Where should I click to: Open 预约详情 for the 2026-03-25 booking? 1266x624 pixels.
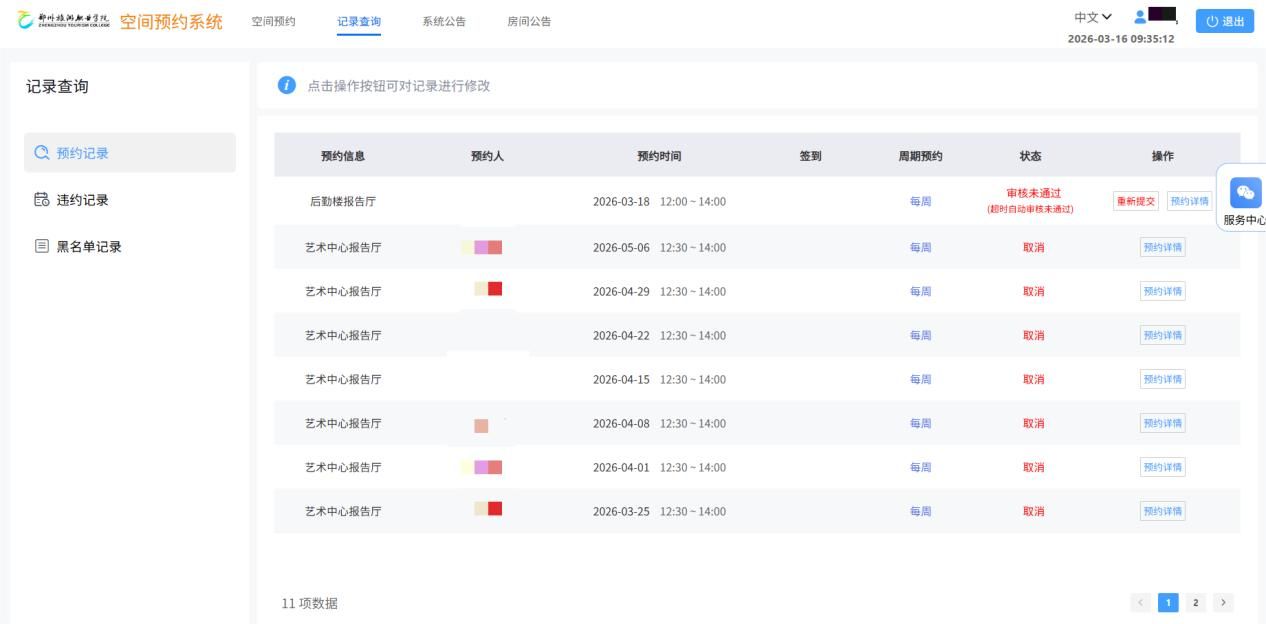1162,511
